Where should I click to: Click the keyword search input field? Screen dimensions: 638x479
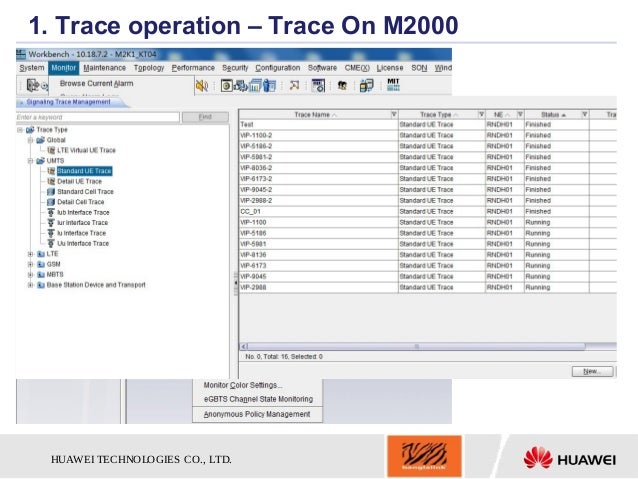98,117
